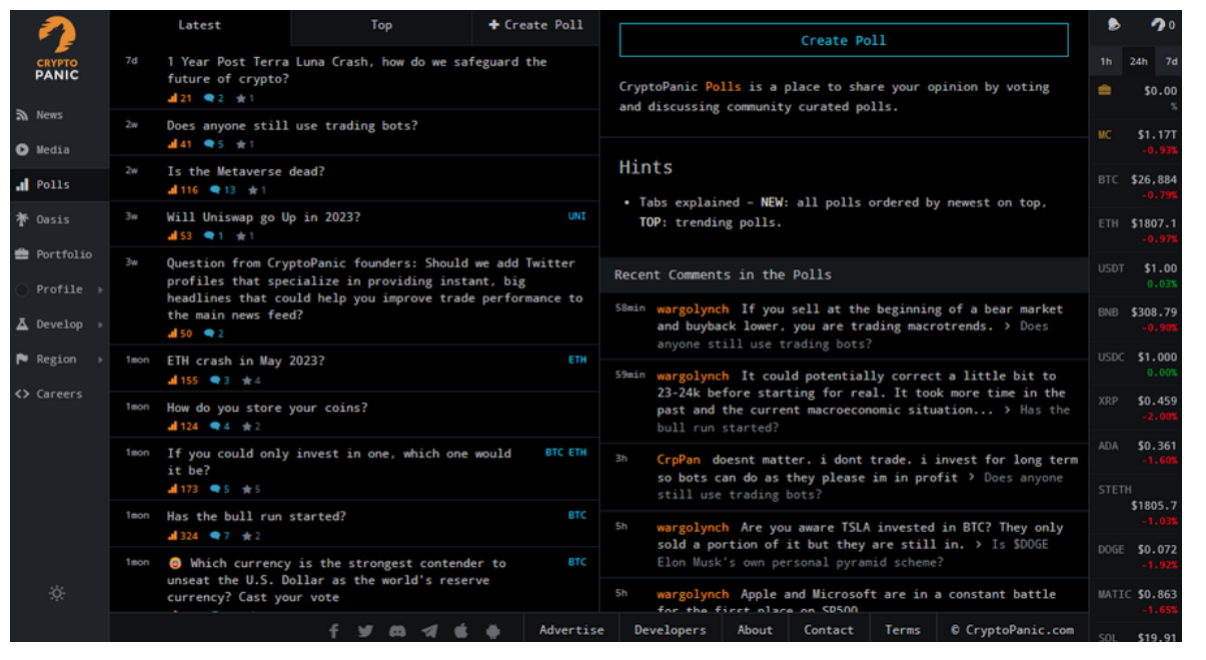Open the News section icon
This screenshot has width=1206, height=660.
coord(22,115)
